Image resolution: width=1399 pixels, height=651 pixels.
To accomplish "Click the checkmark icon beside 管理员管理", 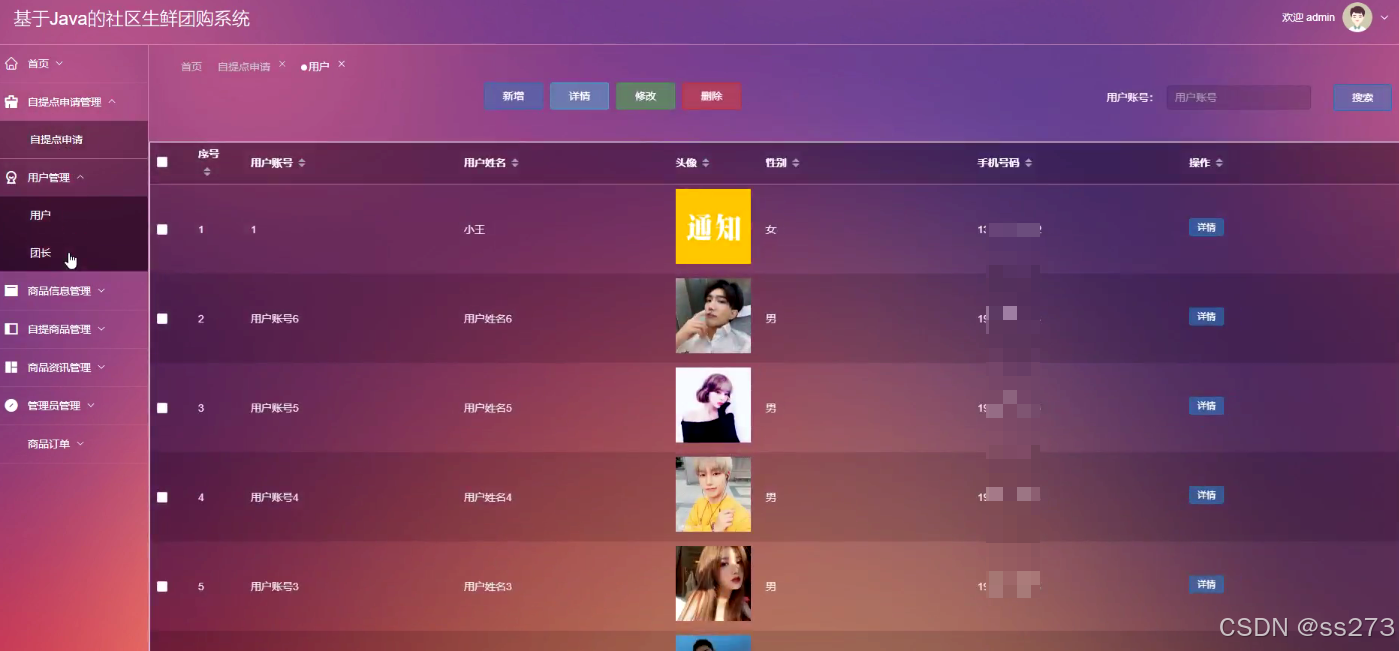I will click(12, 405).
